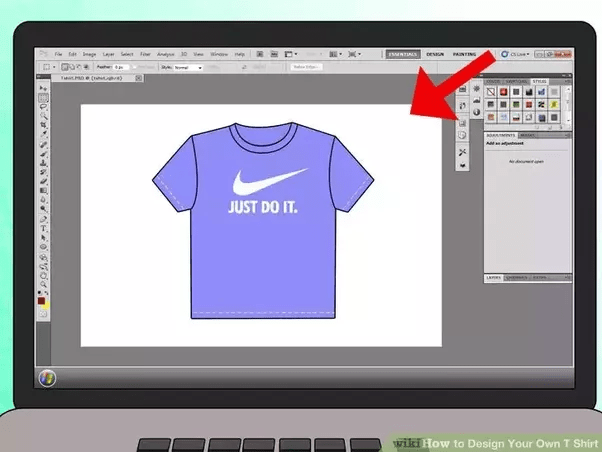Select the Brush tool

43,154
